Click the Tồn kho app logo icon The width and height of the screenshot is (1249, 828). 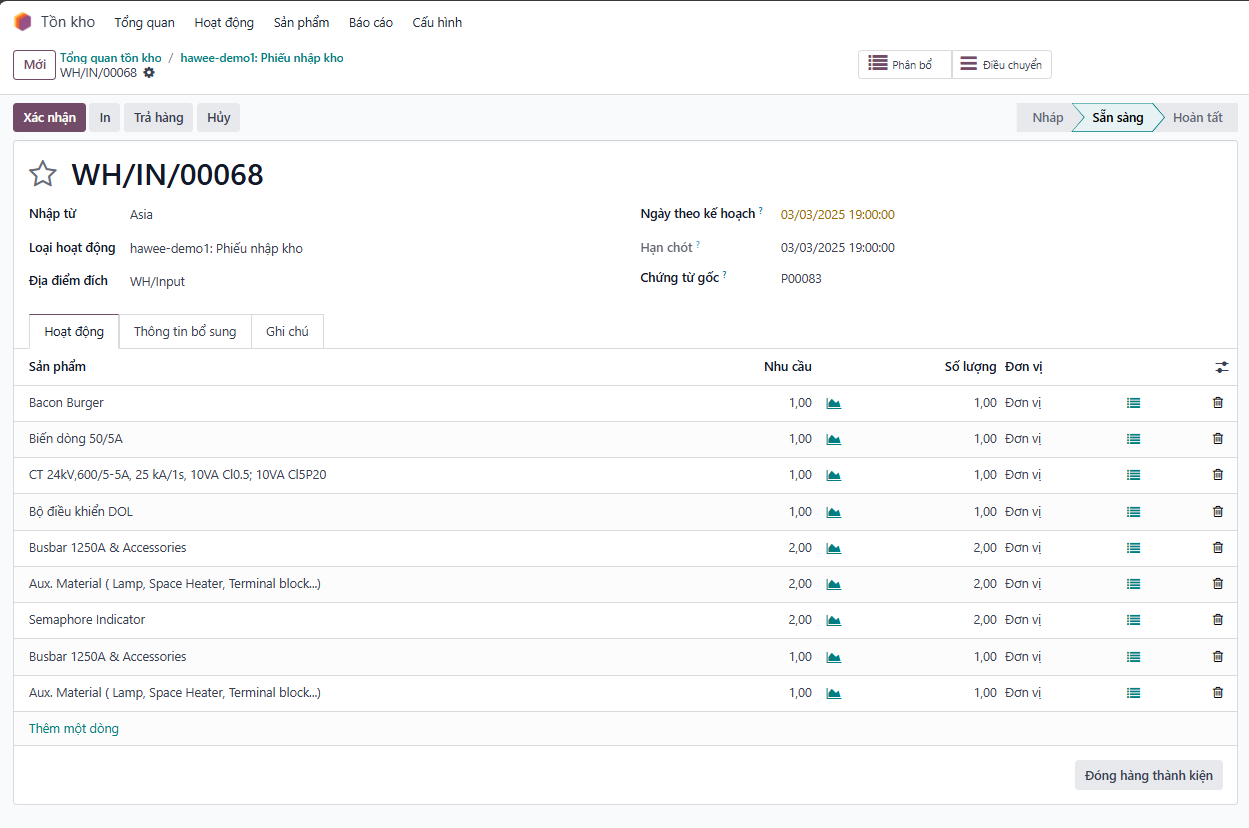pos(22,22)
